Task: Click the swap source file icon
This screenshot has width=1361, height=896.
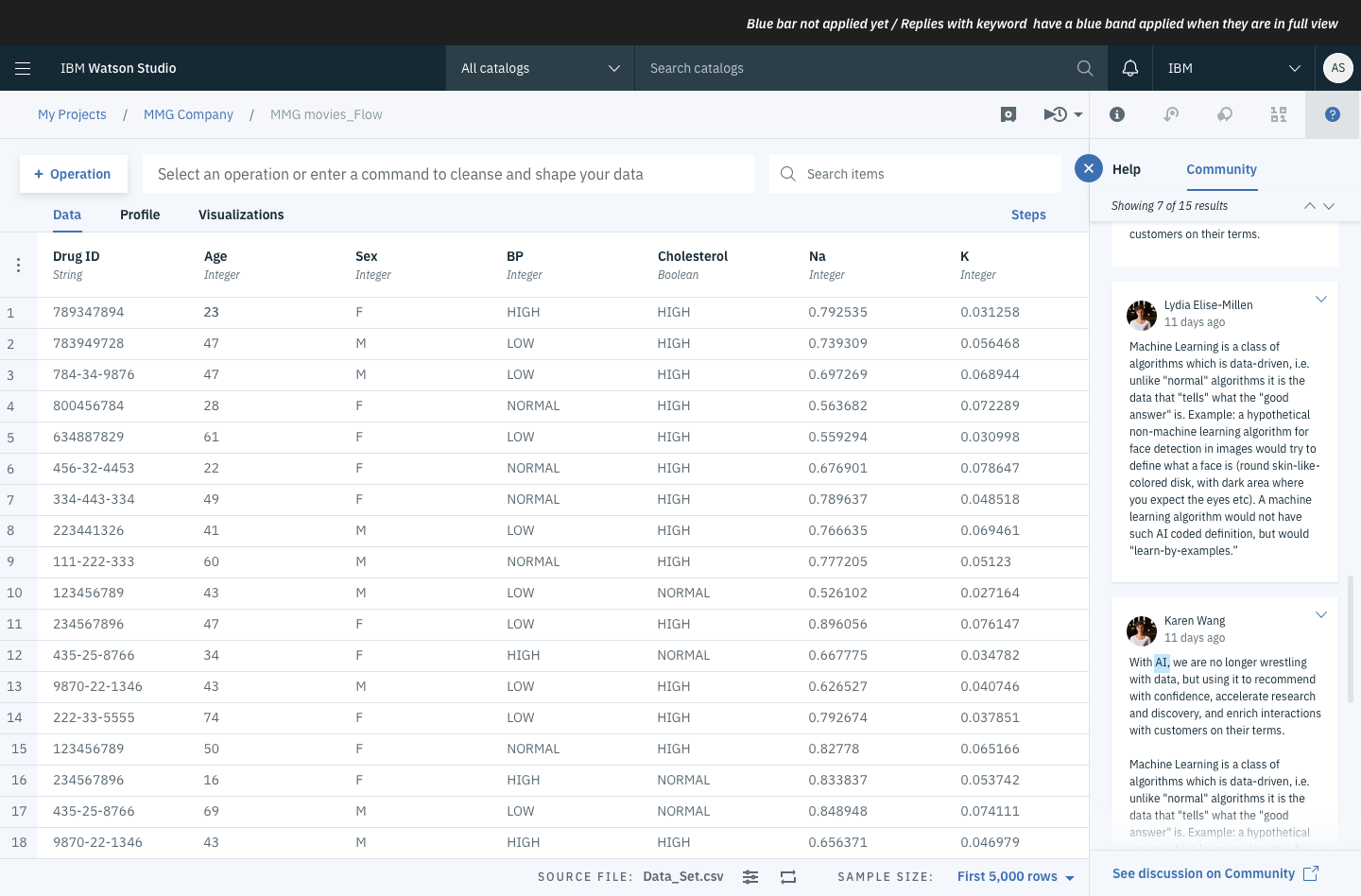Action: click(788, 877)
